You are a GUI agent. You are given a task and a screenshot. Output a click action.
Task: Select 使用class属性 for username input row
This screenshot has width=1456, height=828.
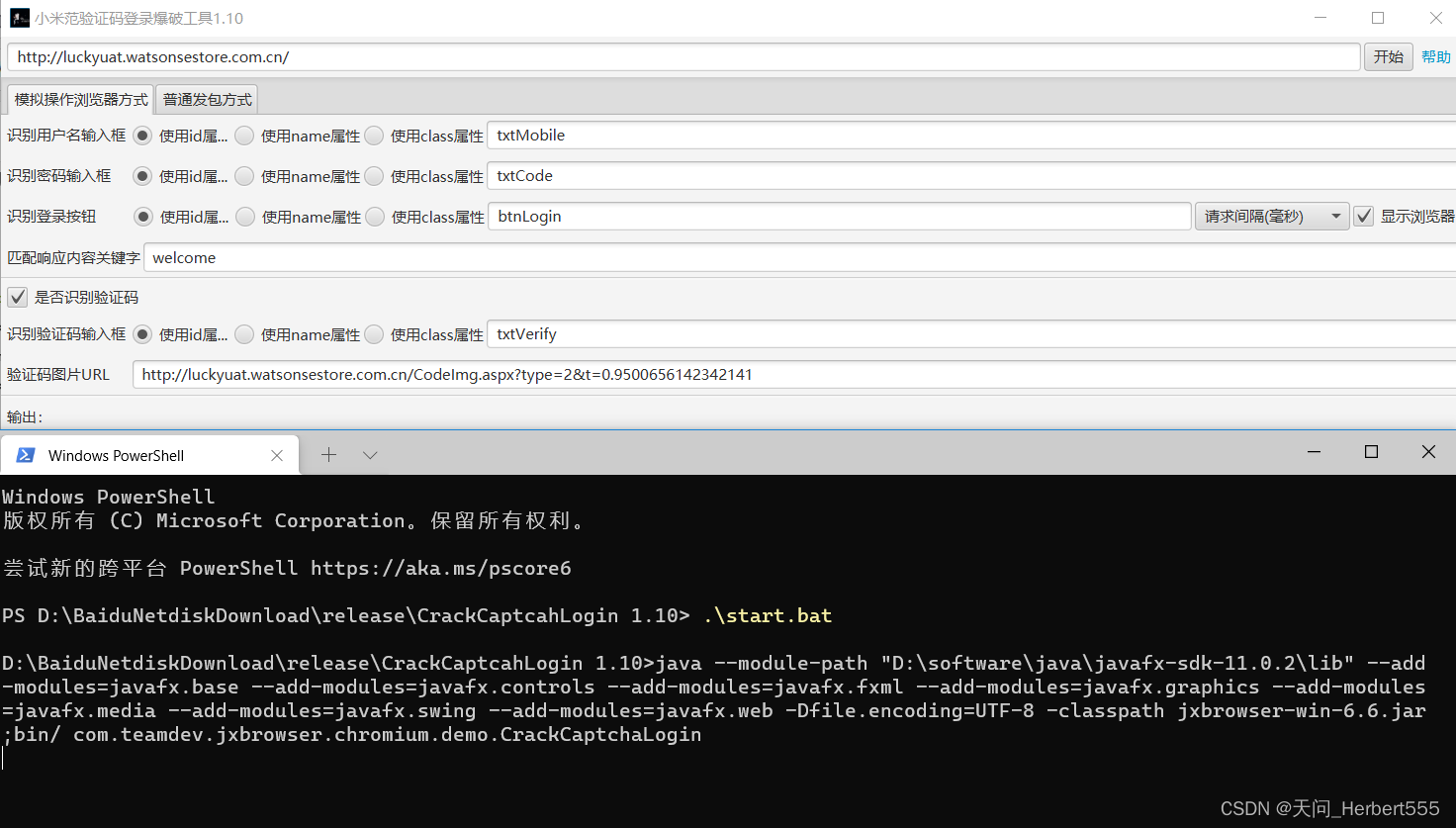374,136
